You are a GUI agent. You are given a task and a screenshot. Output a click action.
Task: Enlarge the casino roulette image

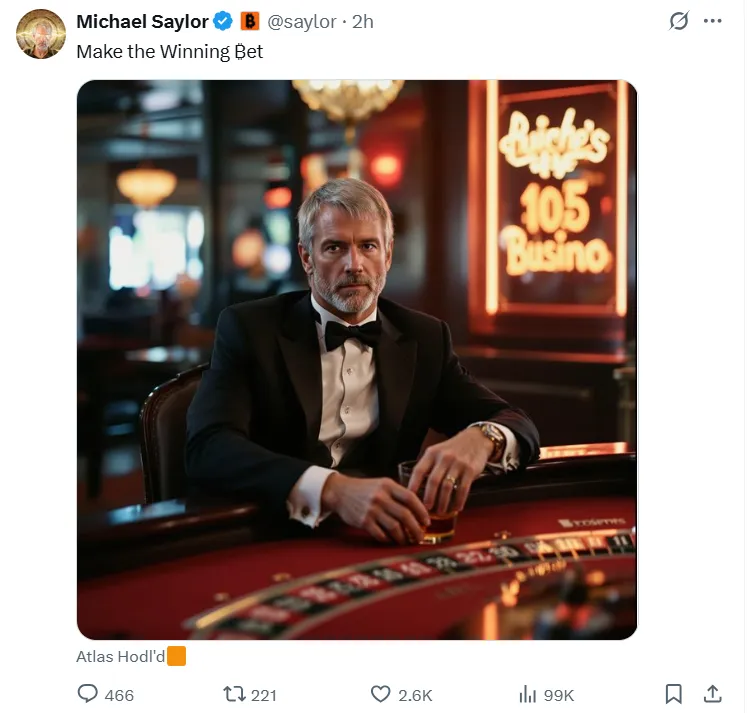point(356,359)
